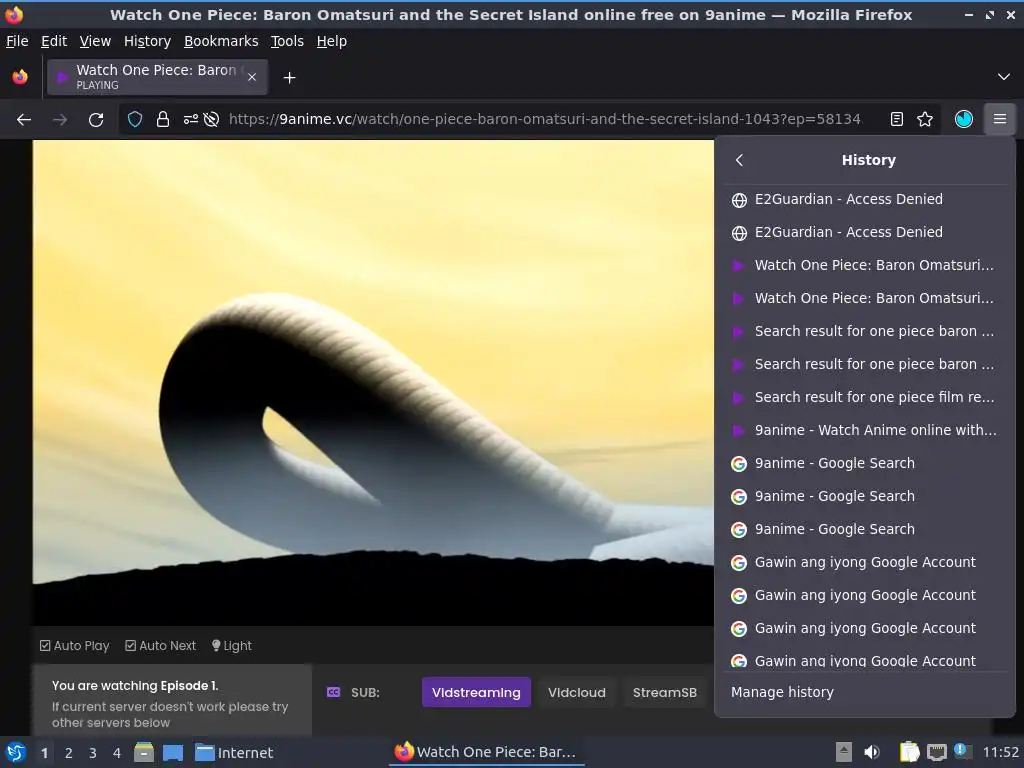Open the clipboard tray icon
The width and height of the screenshot is (1024, 768).
click(x=909, y=752)
